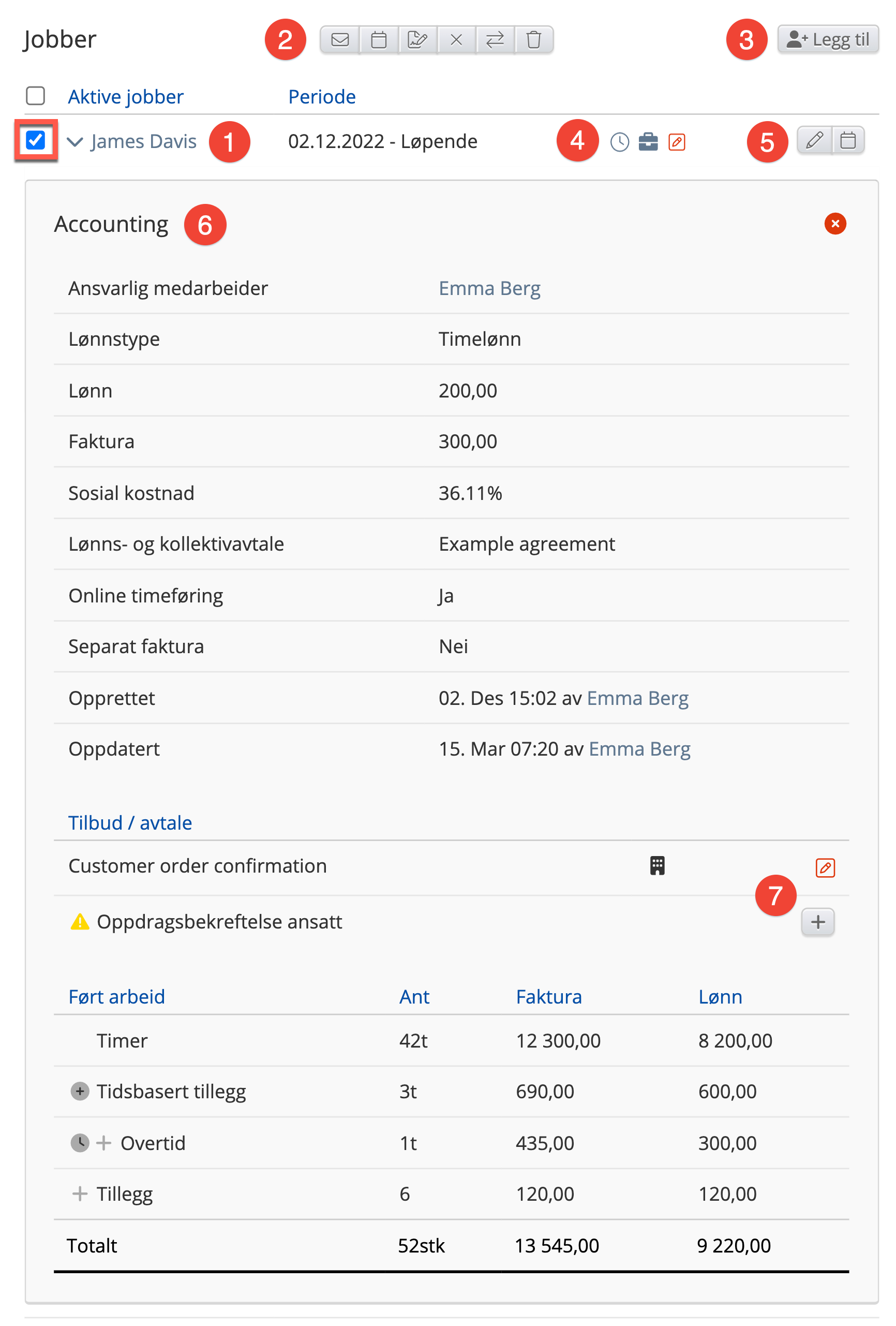Viewport: 896px width, 1326px height.
Task: Close the Accounting panel with red X
Action: tap(834, 224)
